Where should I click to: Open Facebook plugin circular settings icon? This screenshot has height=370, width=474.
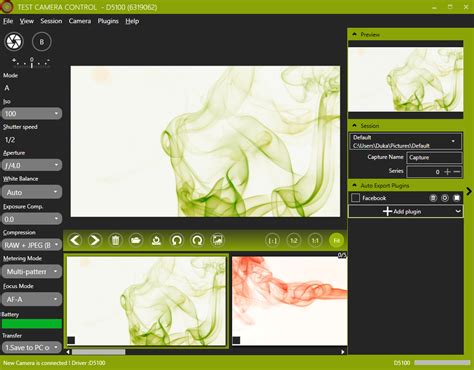point(445,198)
